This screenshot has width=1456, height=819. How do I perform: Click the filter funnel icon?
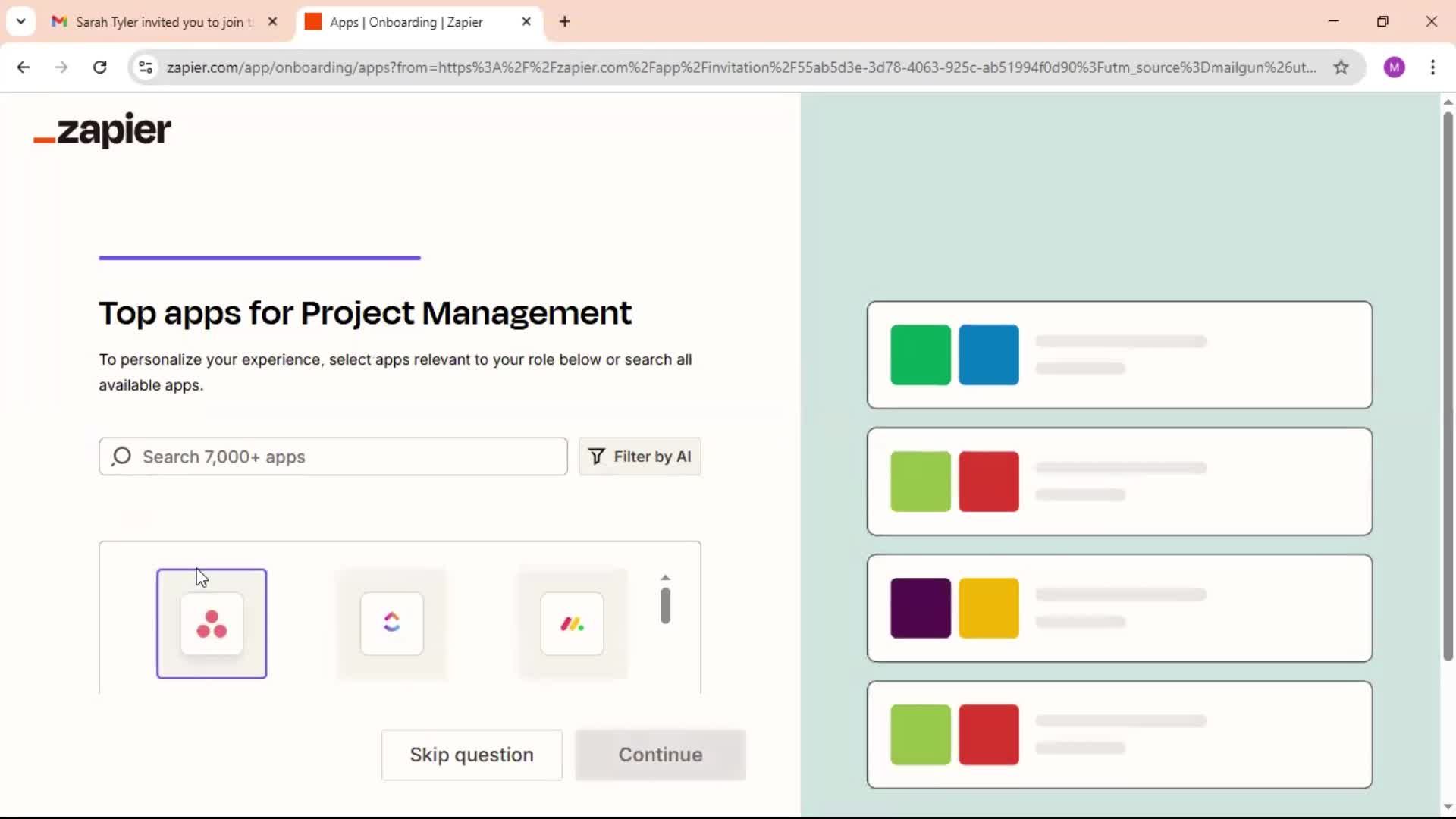(x=597, y=457)
